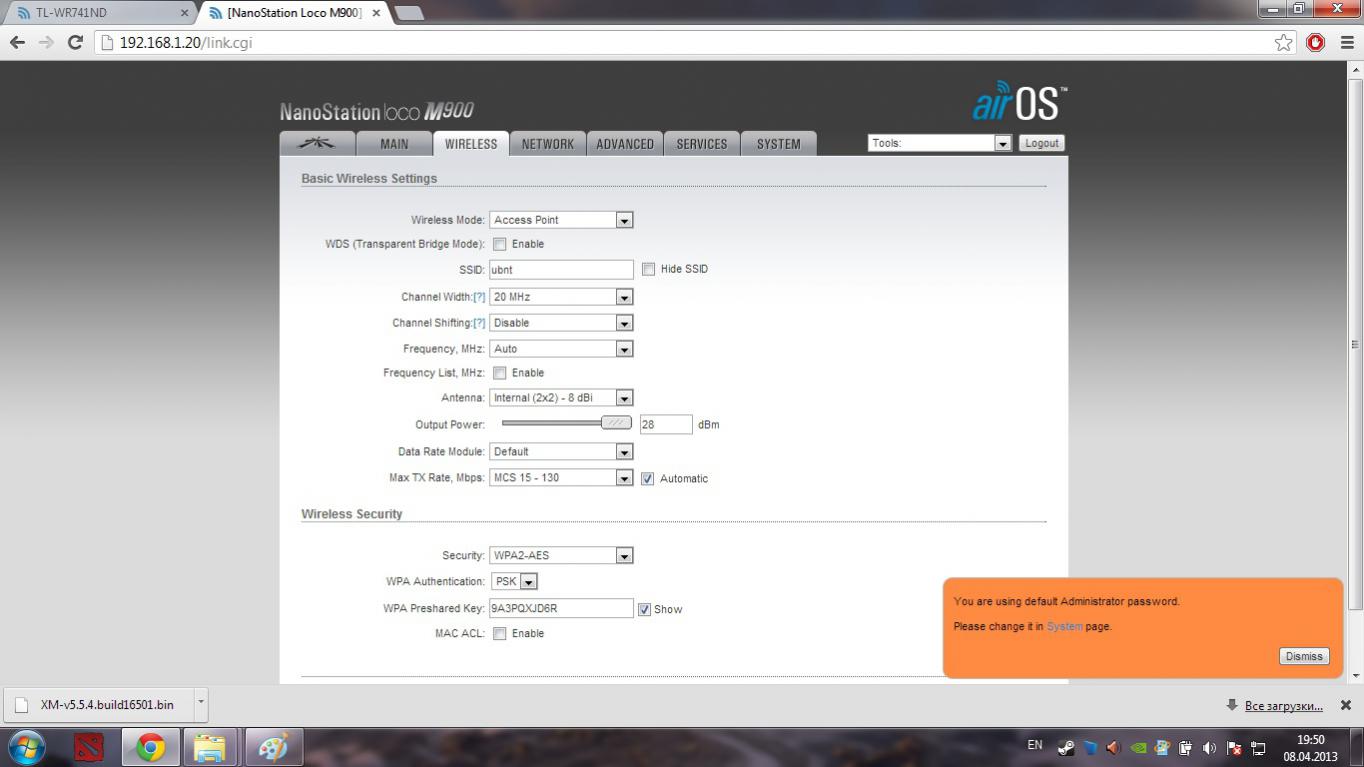Open the WPA Authentication PSK dropdown
The image size is (1364, 767).
(x=514, y=582)
